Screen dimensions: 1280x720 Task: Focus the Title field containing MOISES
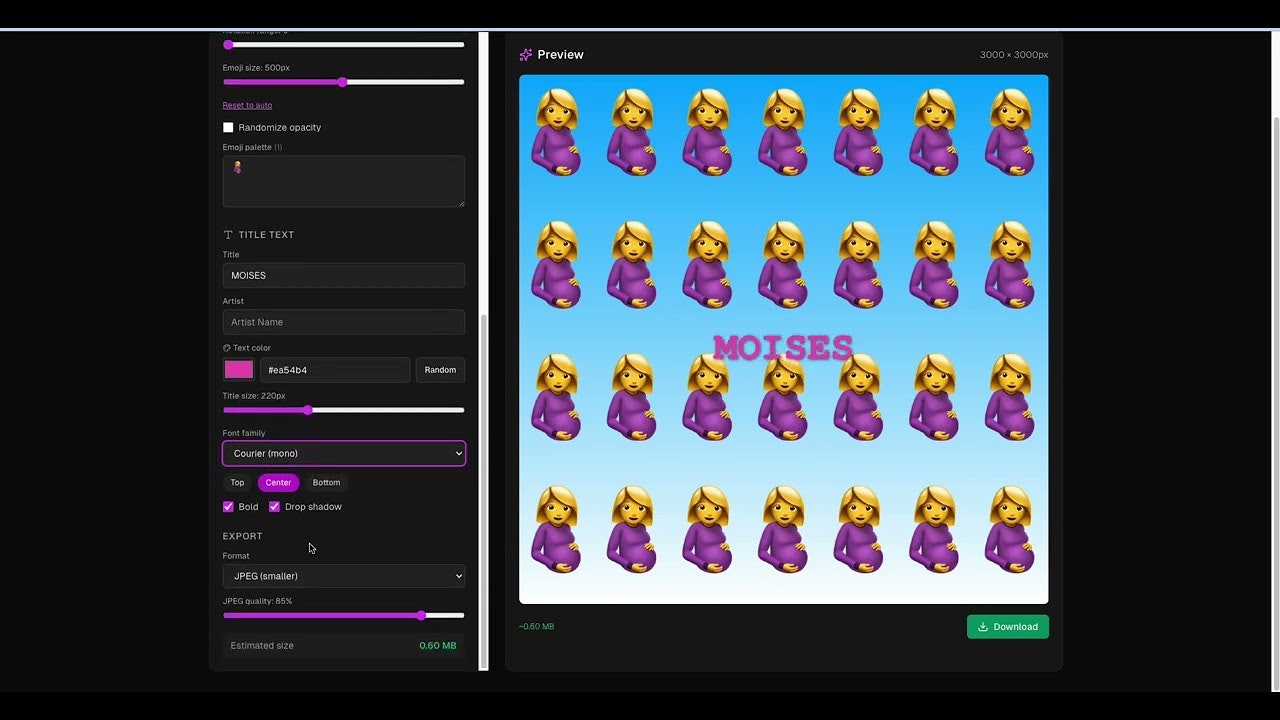[x=344, y=275]
